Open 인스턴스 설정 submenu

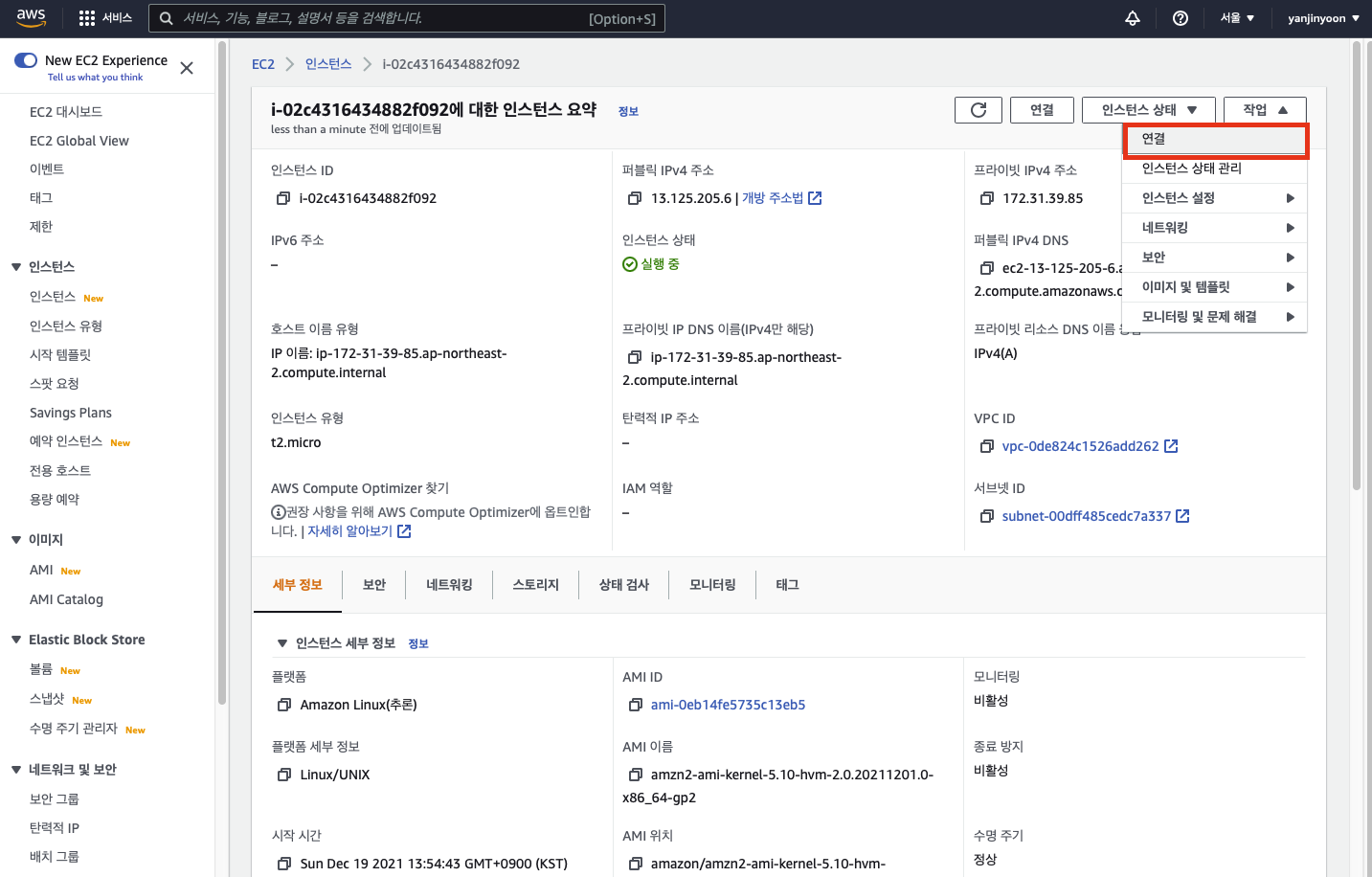[1215, 198]
